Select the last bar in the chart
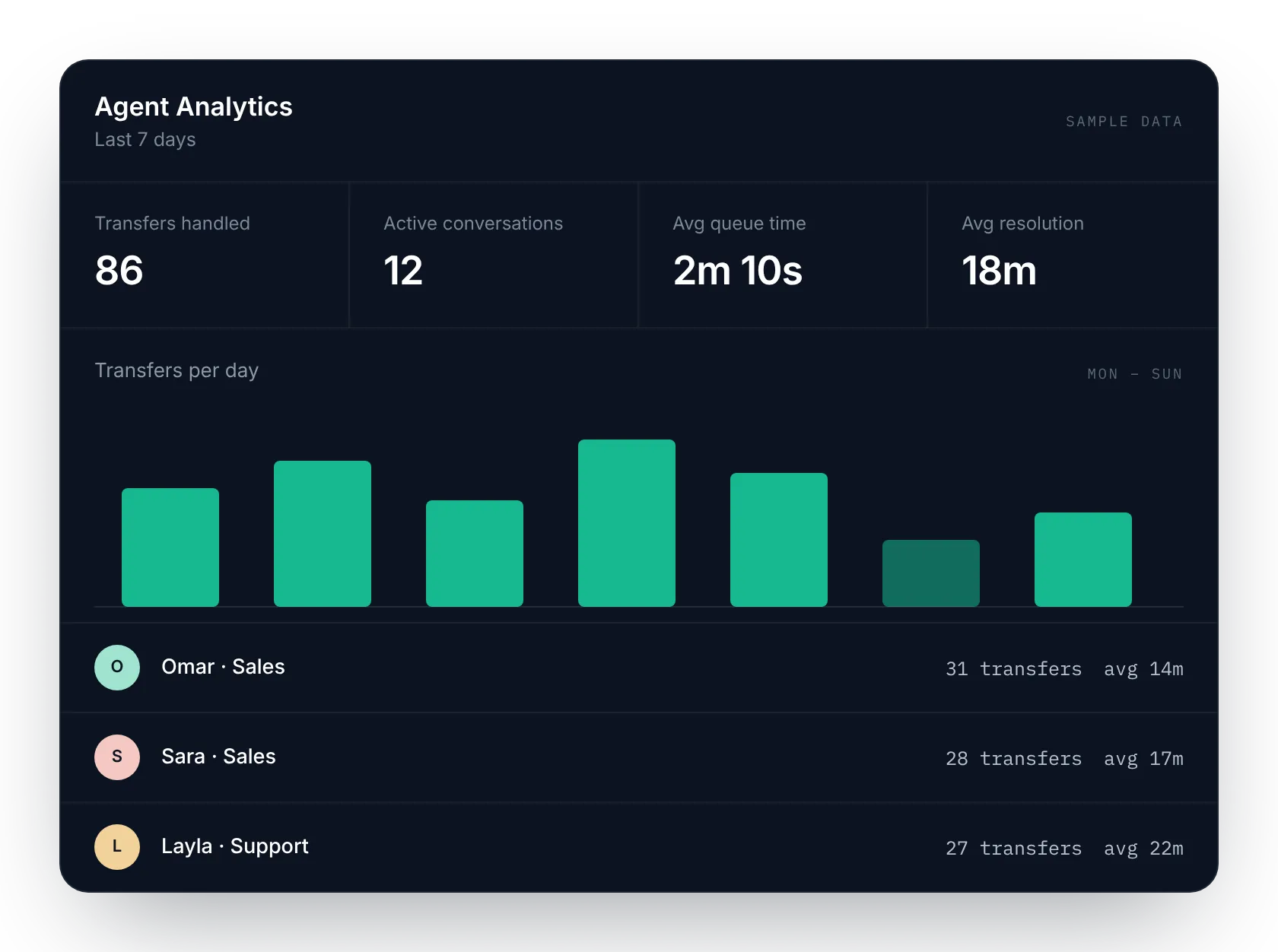Viewport: 1278px width, 952px height. [x=1083, y=560]
